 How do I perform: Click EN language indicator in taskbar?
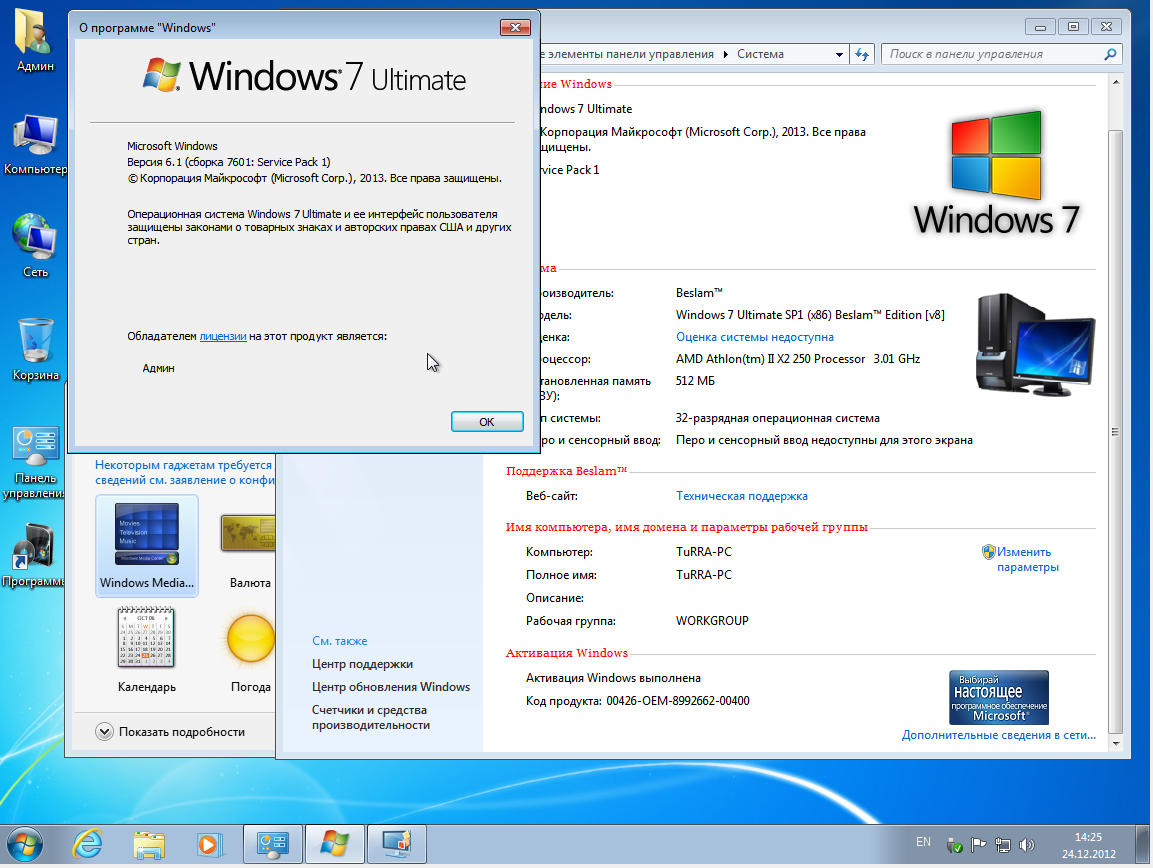pos(923,842)
